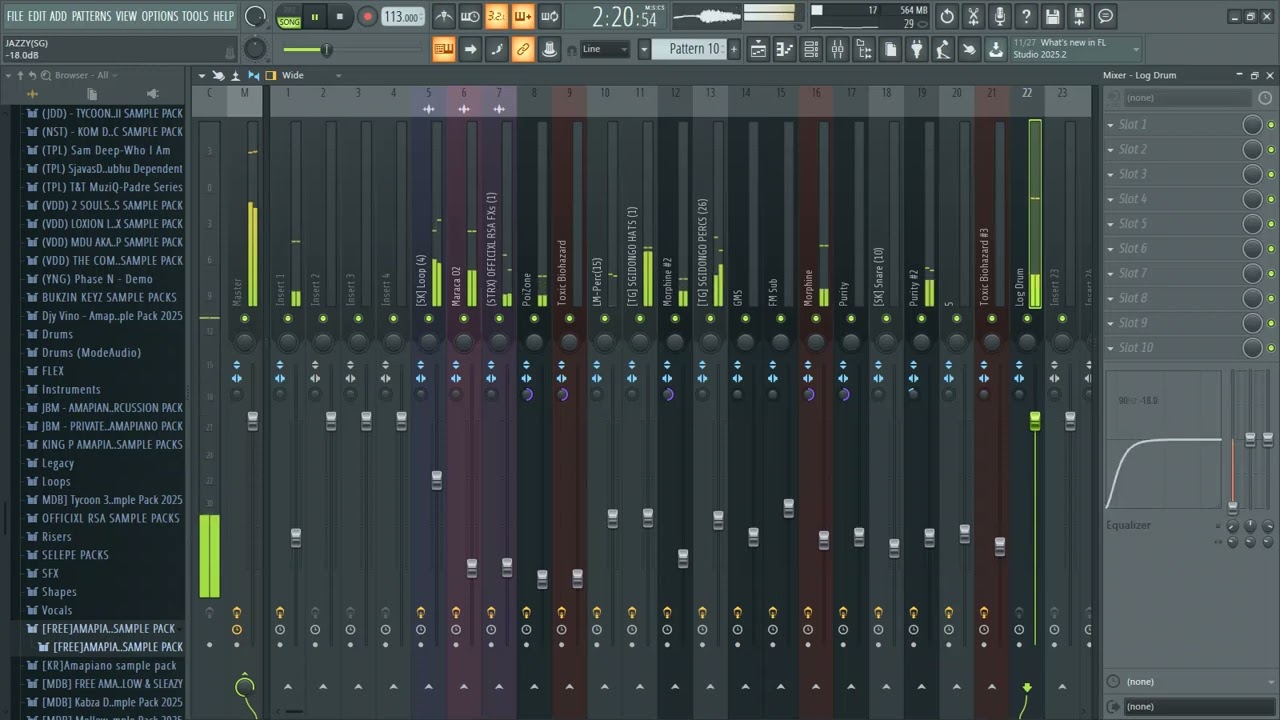1280x720 pixels.
Task: Open the OPTIONS menu
Action: click(159, 16)
